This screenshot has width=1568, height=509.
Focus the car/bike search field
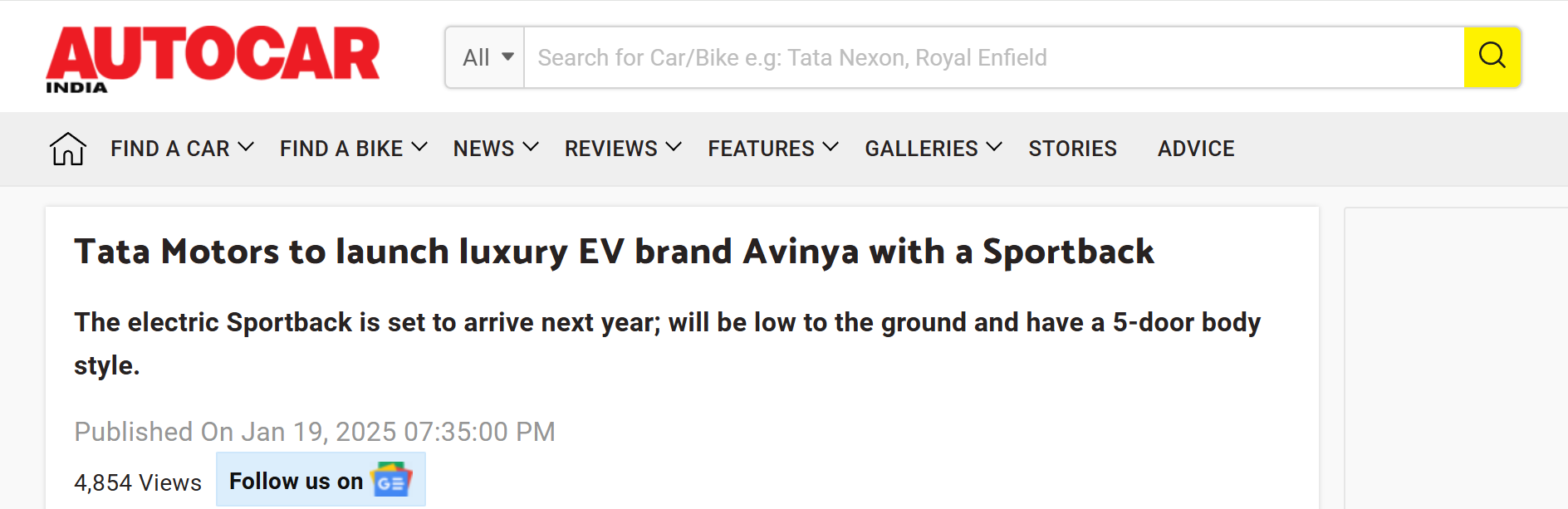992,57
